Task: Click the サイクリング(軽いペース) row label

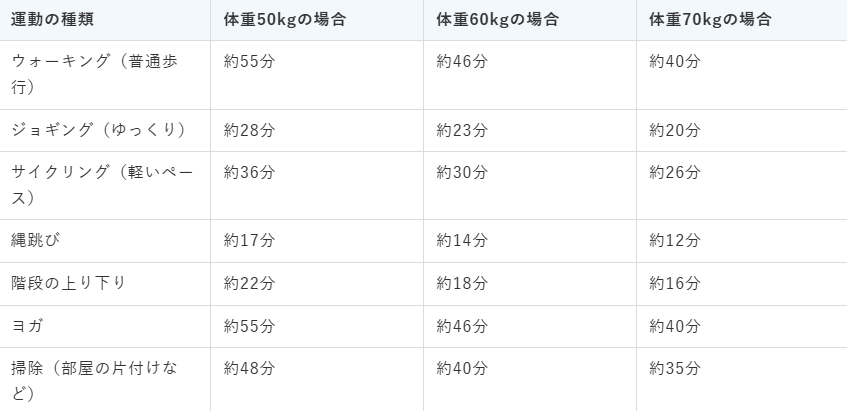Action: click(102, 185)
